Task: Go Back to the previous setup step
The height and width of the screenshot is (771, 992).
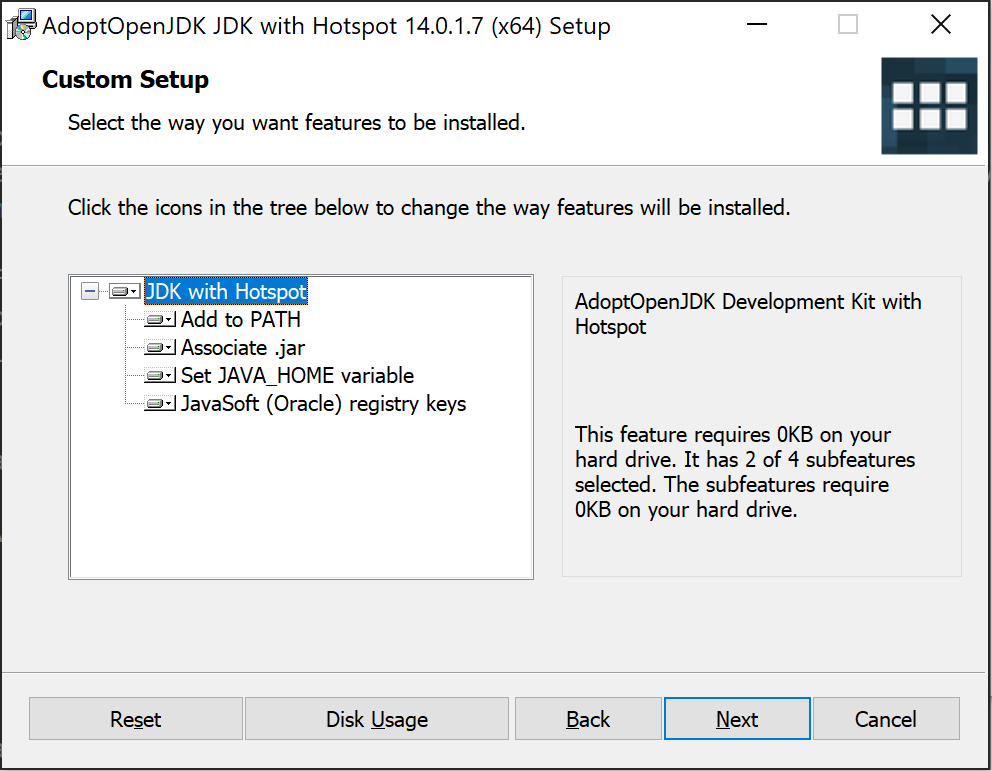Action: pos(588,718)
